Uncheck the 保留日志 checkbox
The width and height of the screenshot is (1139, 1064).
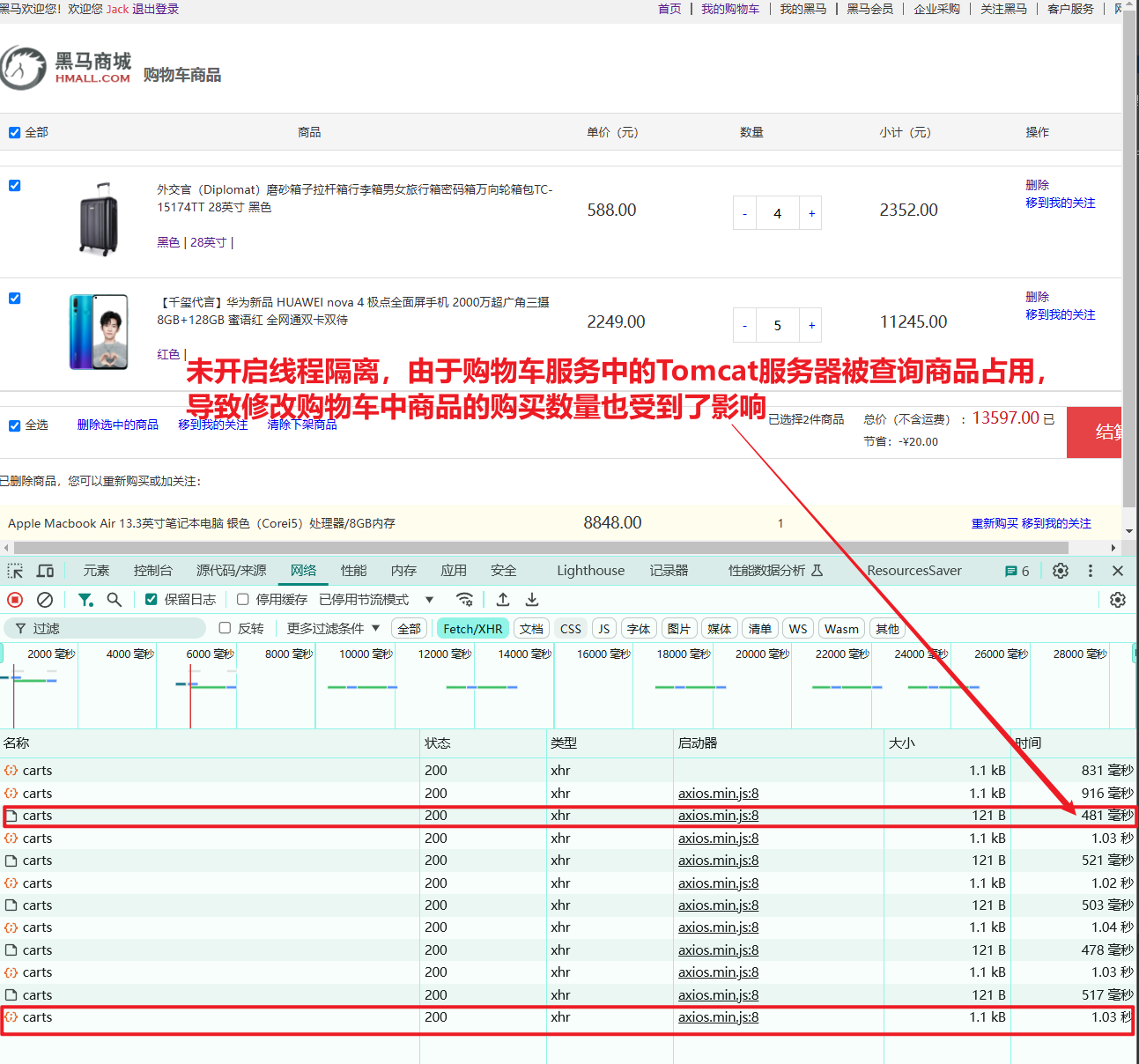(152, 600)
